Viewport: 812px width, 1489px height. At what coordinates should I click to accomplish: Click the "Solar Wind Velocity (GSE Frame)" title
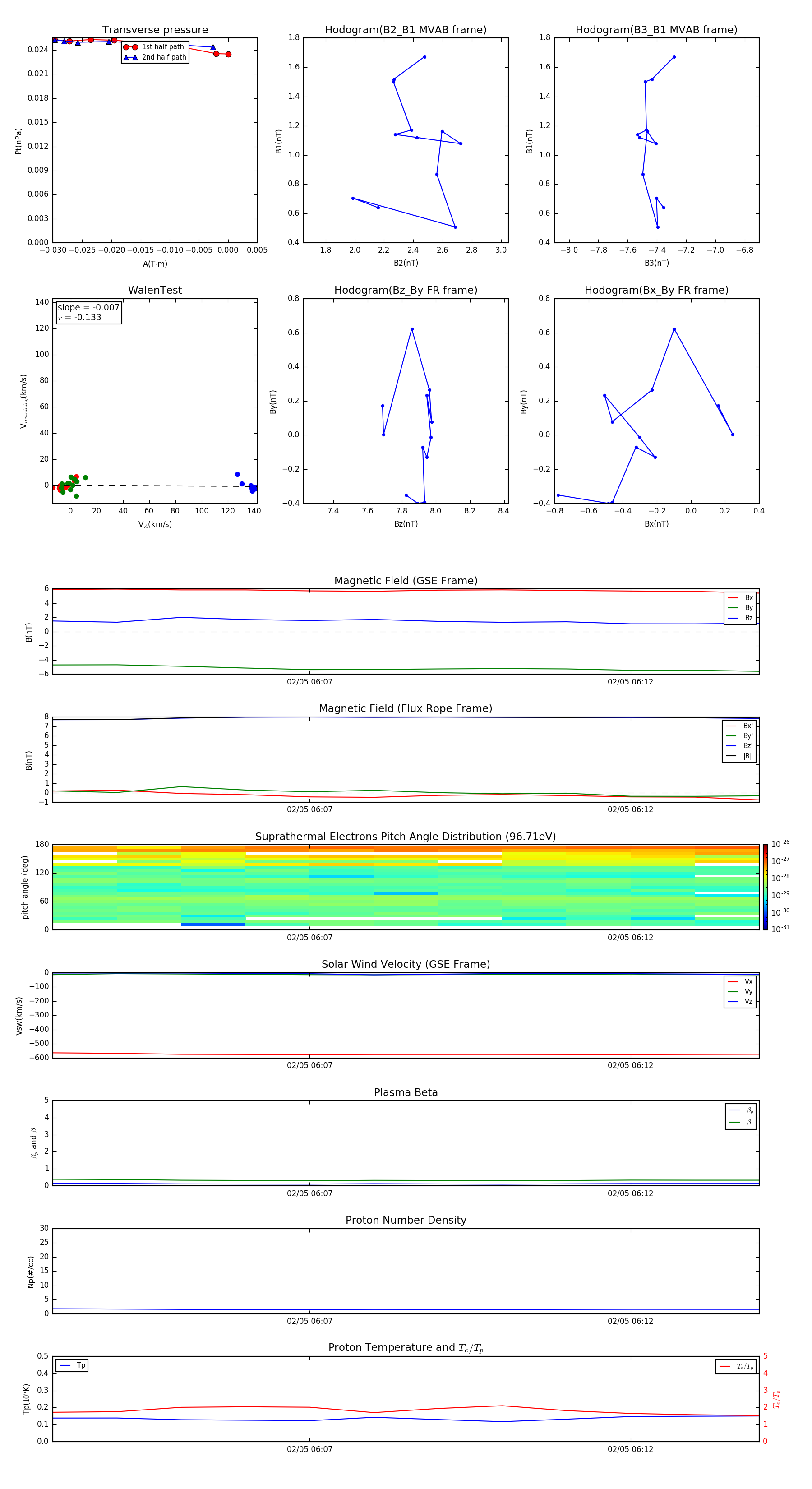tap(406, 965)
